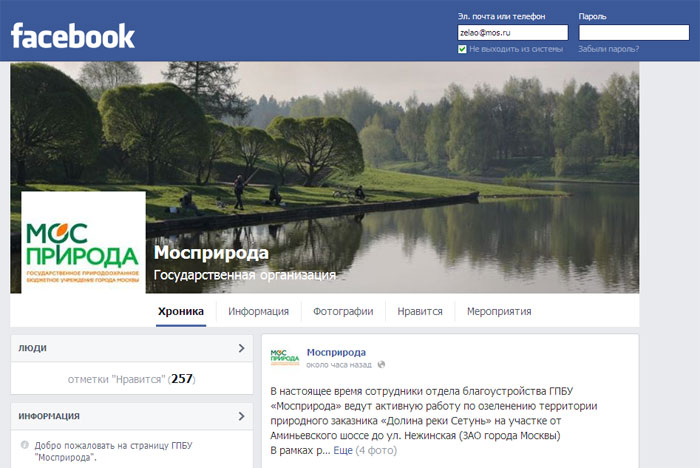Viewport: 700px width, 468px height.
Task: Open Мосприрода author link on post
Action: coord(336,352)
